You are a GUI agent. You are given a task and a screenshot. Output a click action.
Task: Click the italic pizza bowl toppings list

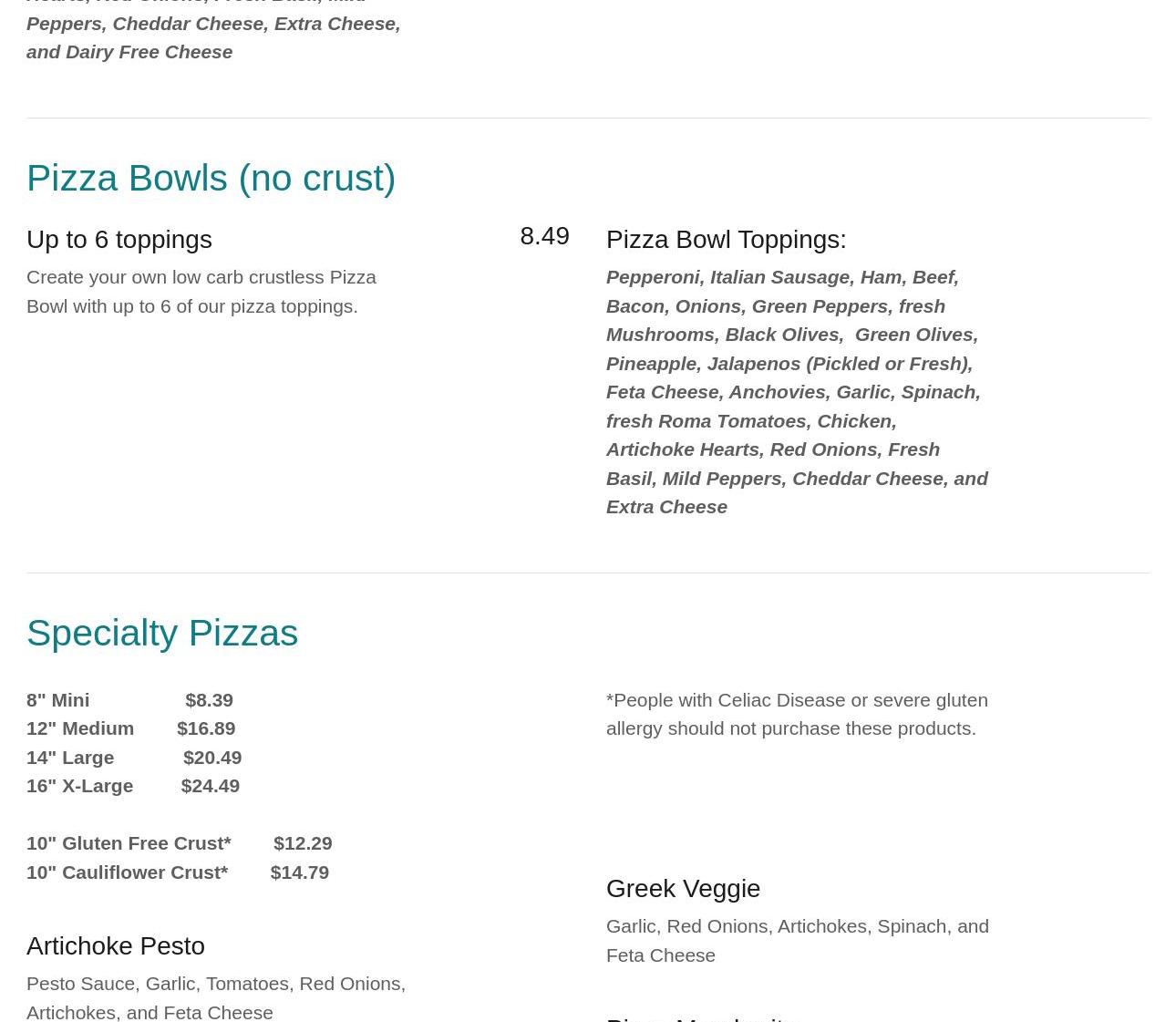pos(797,391)
